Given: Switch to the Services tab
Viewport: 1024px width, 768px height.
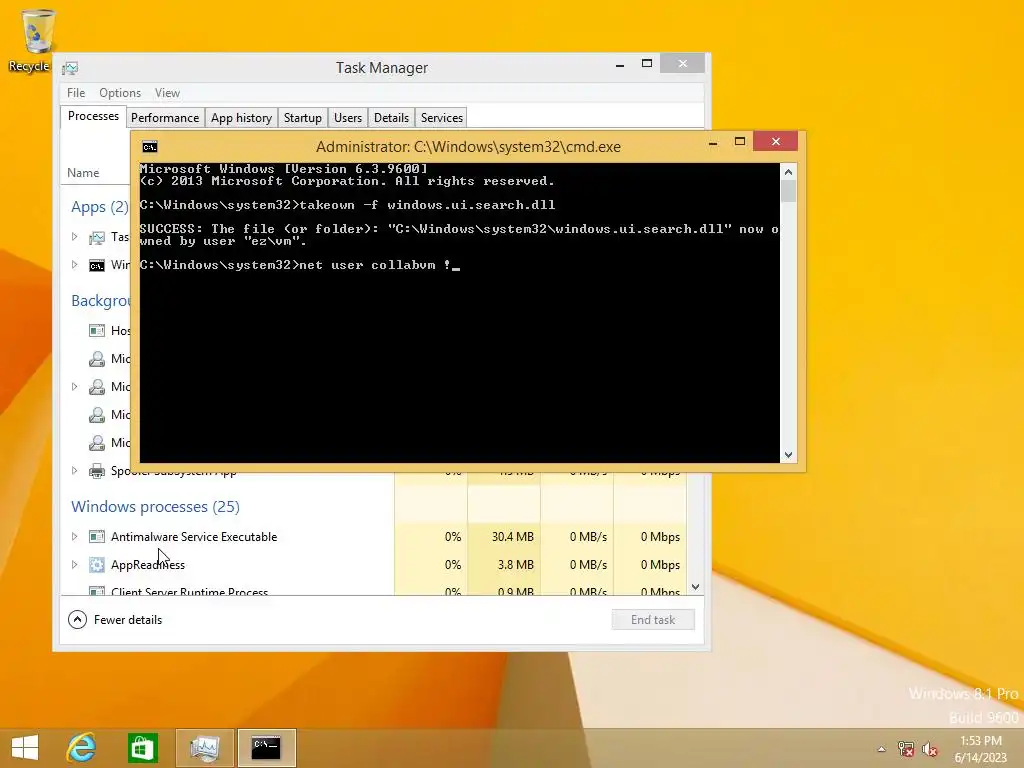Looking at the screenshot, I should pos(441,118).
